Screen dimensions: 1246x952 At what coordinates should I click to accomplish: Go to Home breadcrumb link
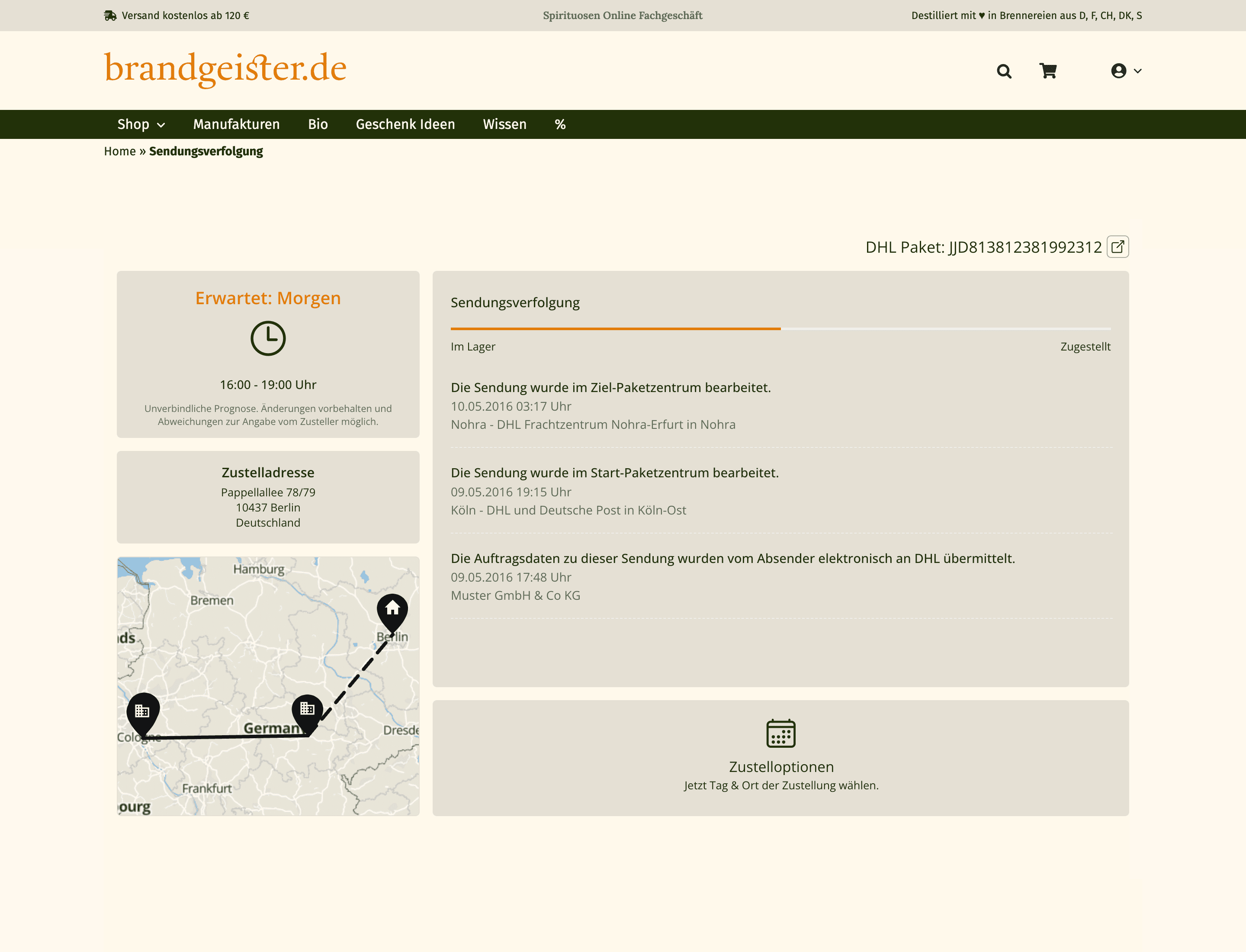pos(119,151)
